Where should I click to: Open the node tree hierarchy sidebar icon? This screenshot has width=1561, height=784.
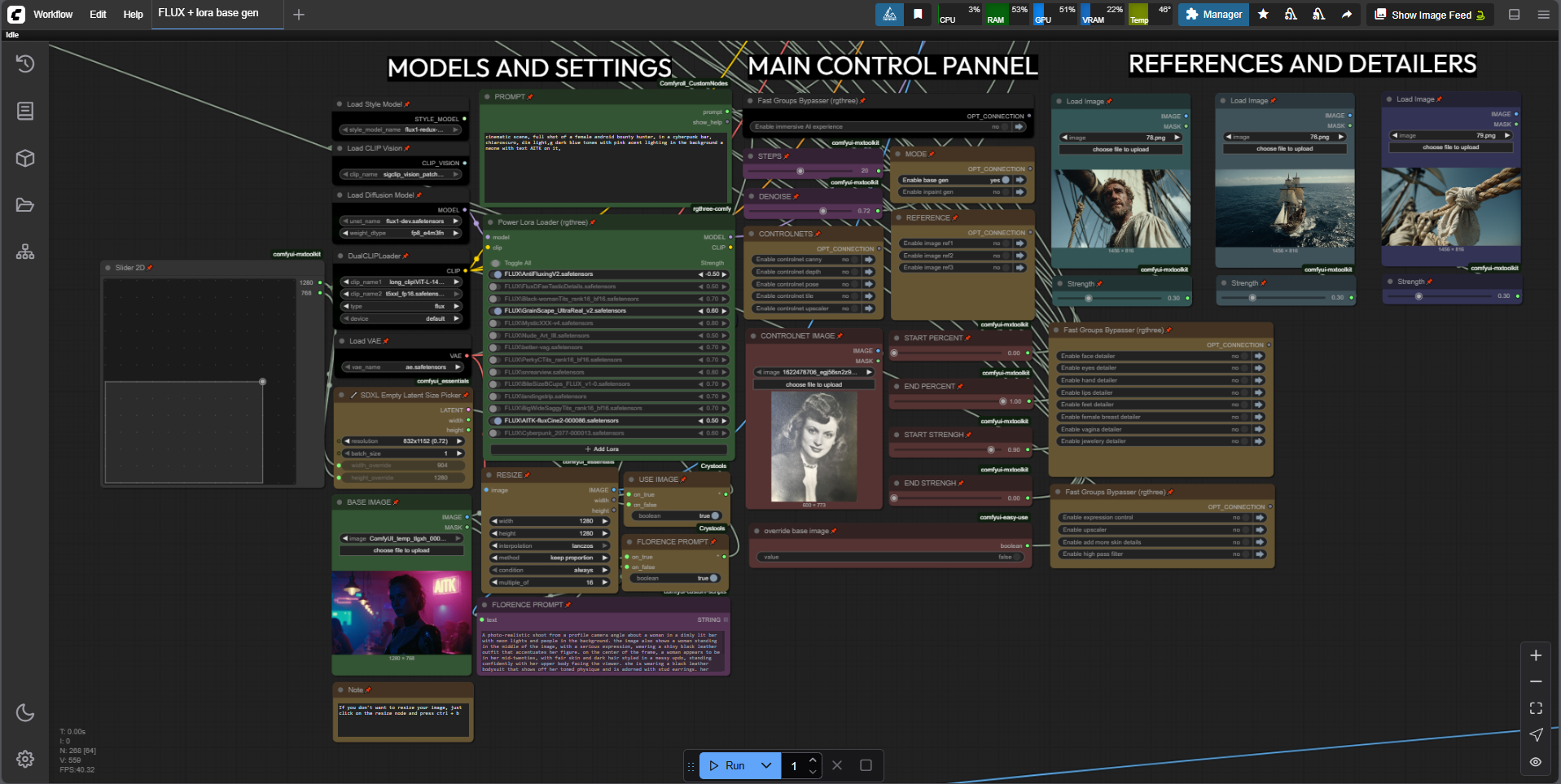(25, 252)
